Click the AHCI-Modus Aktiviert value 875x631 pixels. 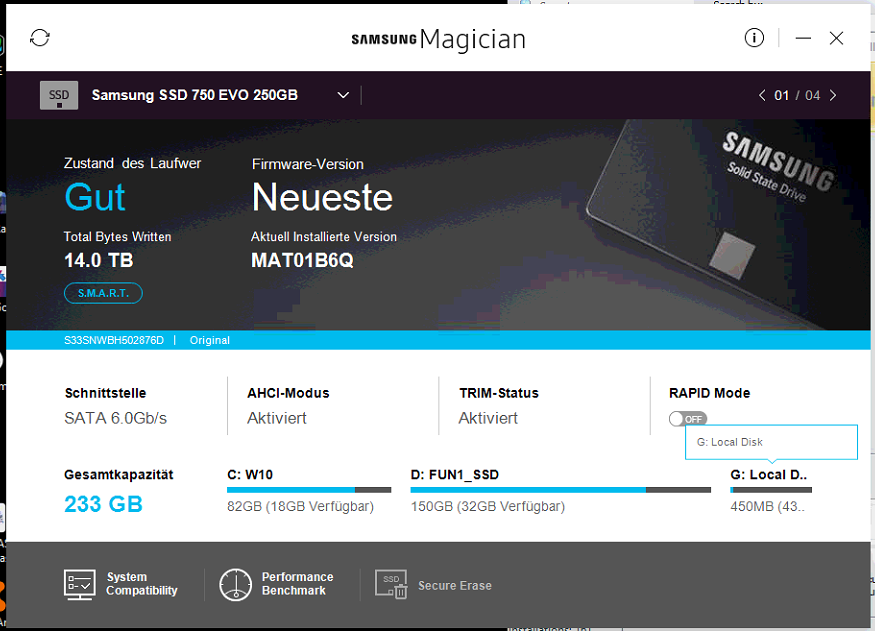coord(277,418)
